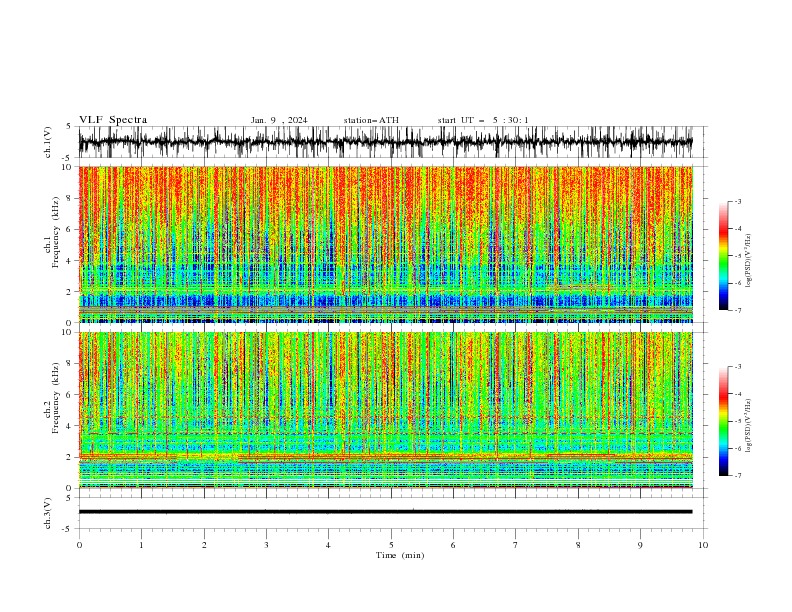Screen dimensions: 792x612
Task: Click the ch.2 spectrogram color bar
Action: (x=723, y=421)
